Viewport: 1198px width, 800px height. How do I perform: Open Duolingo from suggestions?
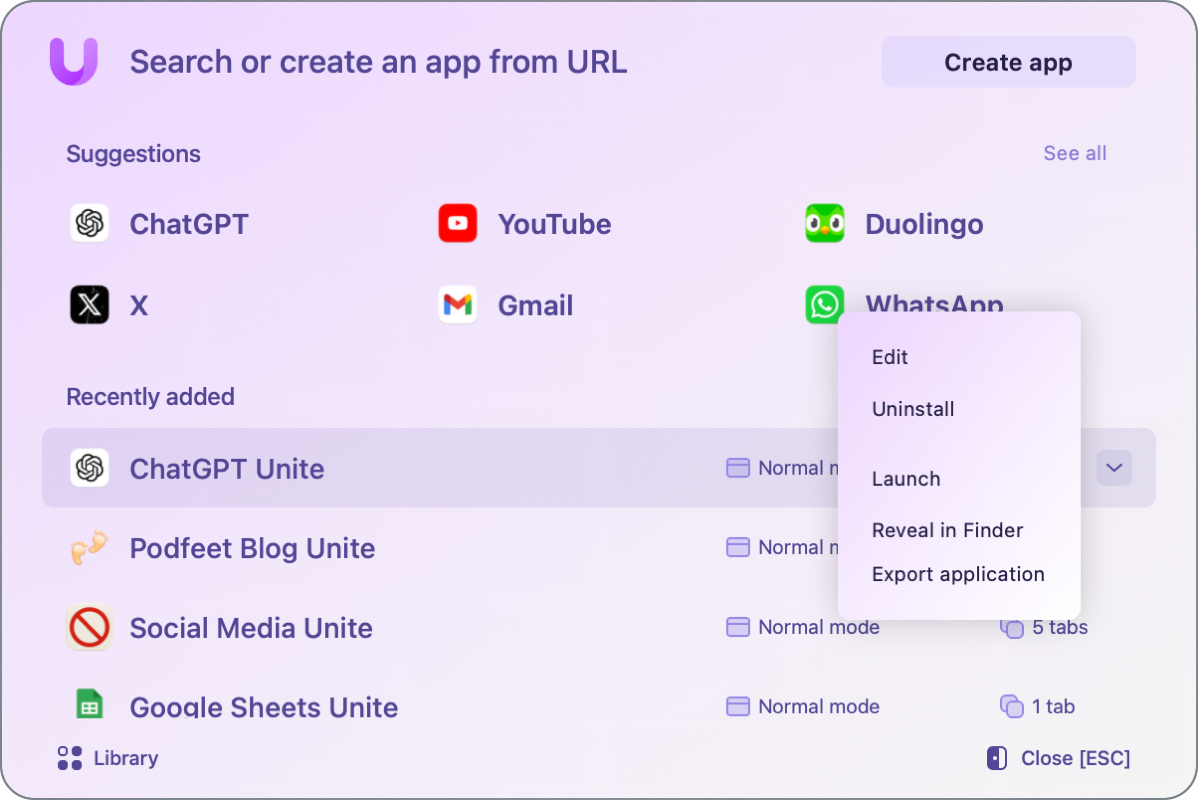tap(823, 224)
